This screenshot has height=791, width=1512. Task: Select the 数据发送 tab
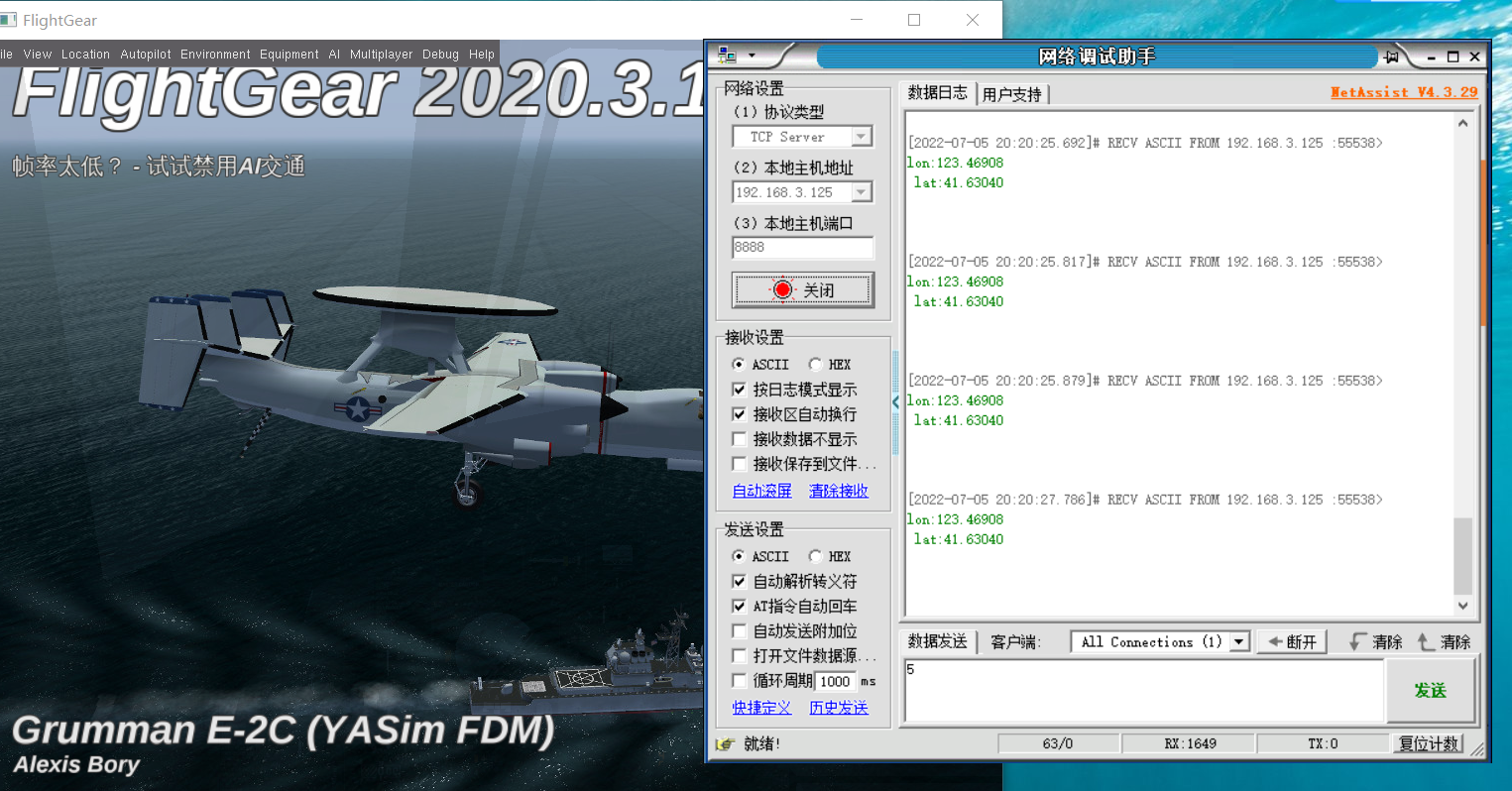click(x=937, y=641)
